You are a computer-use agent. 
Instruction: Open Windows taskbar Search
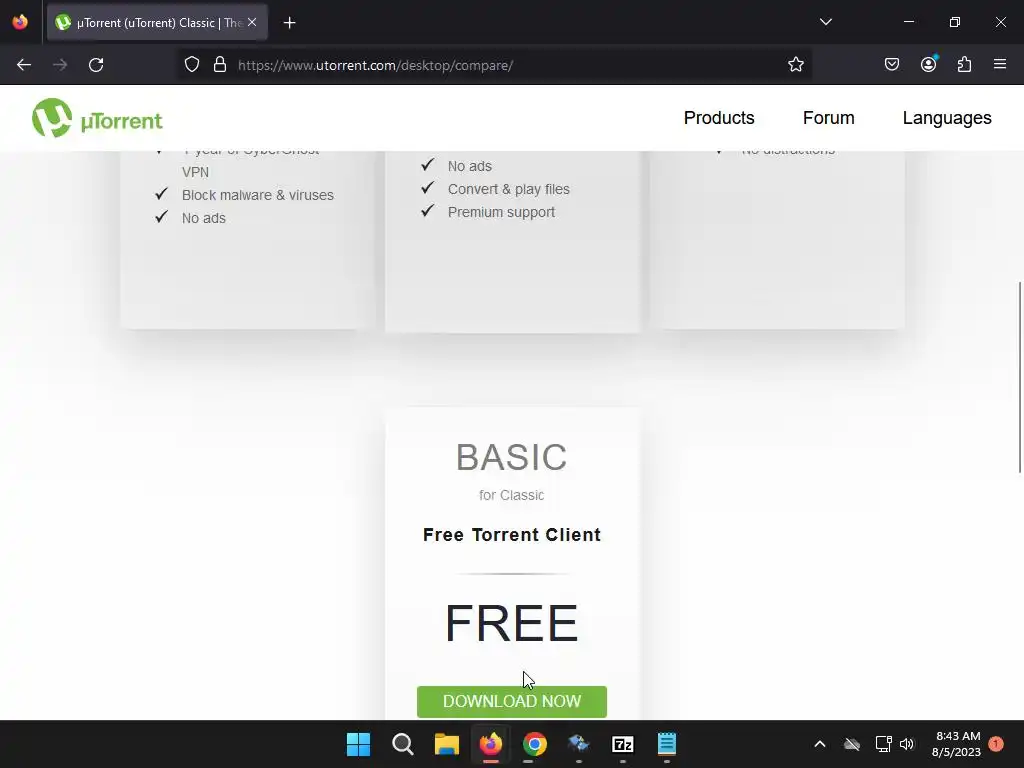pos(402,744)
